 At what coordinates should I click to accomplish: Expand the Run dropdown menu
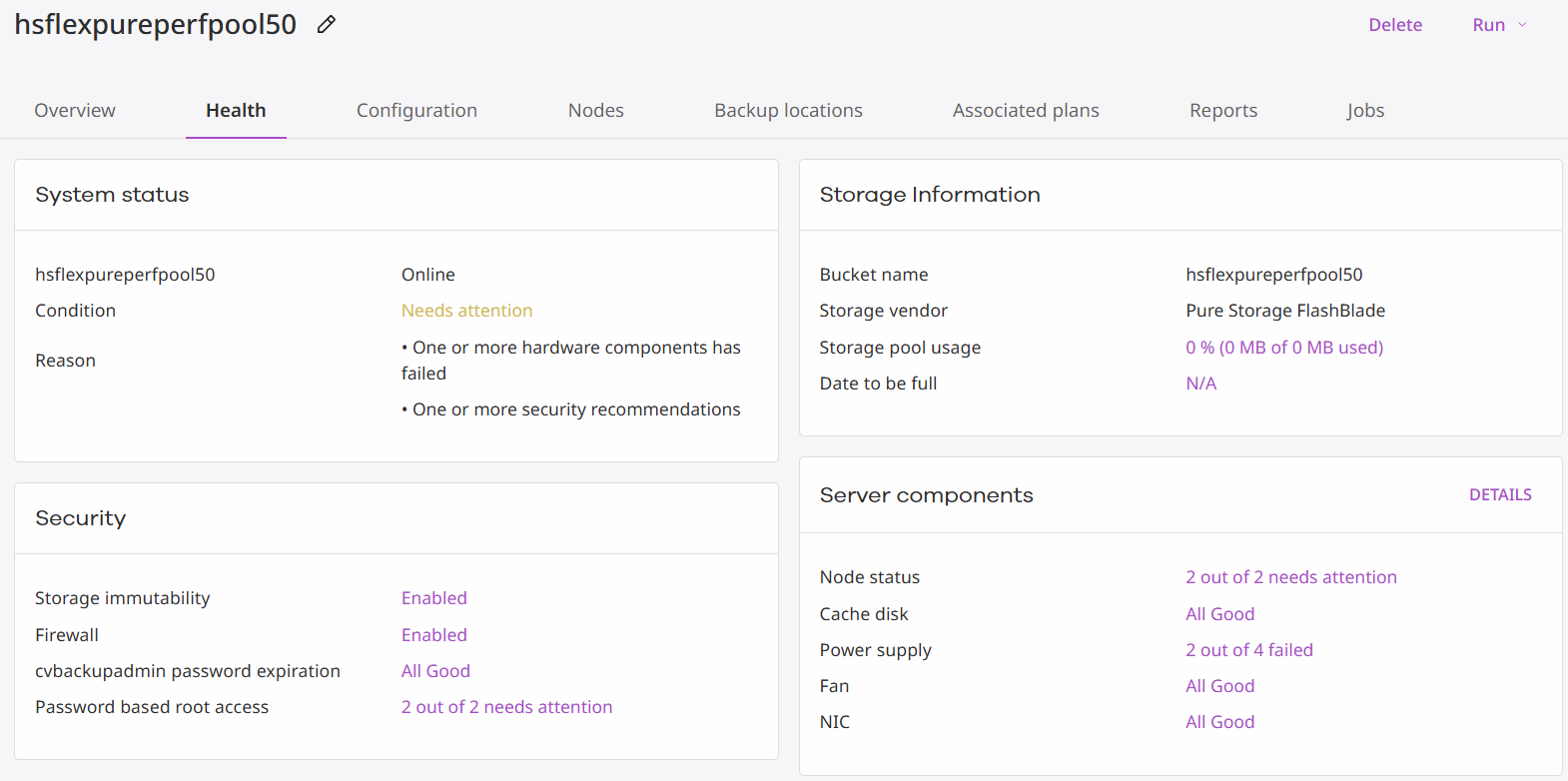coord(1499,25)
